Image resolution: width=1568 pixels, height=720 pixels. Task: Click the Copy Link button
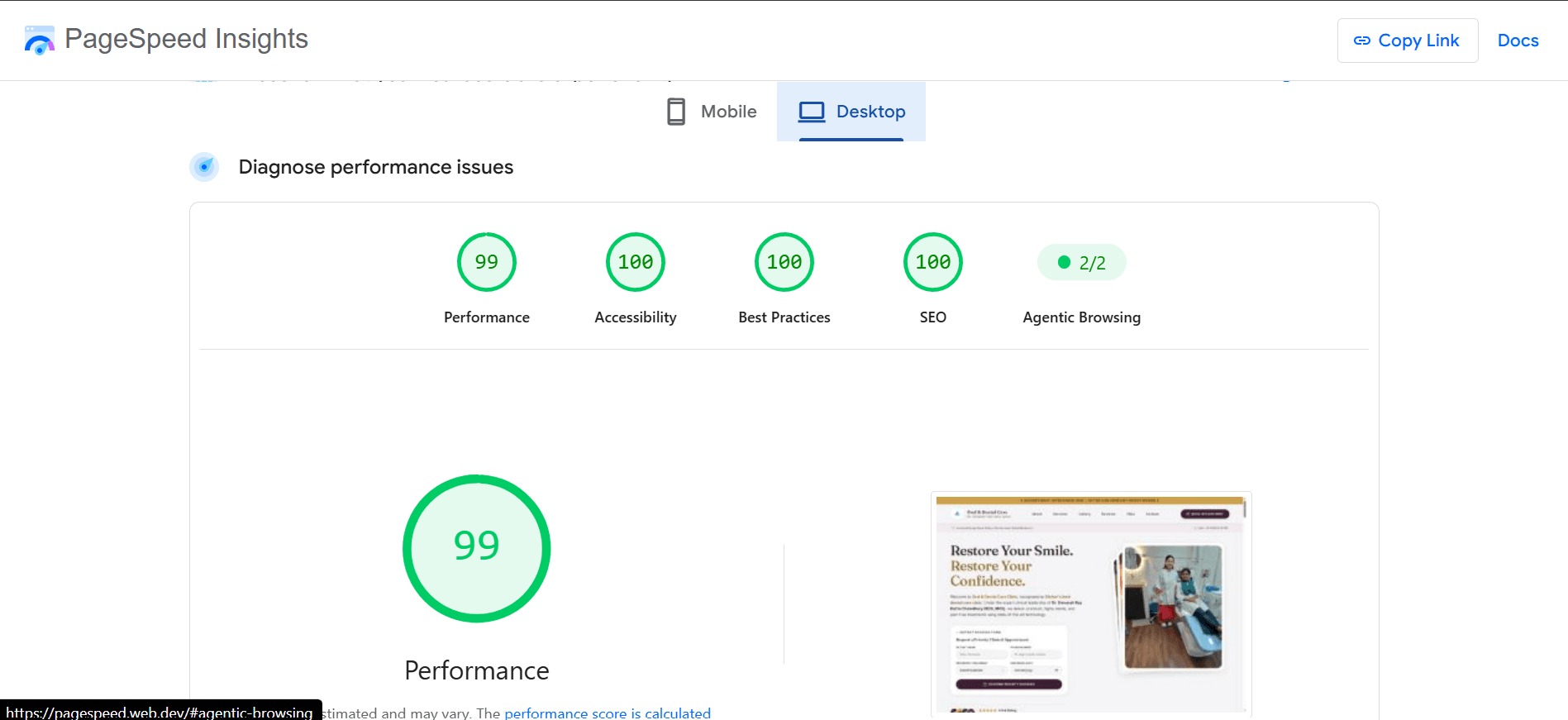(x=1408, y=41)
